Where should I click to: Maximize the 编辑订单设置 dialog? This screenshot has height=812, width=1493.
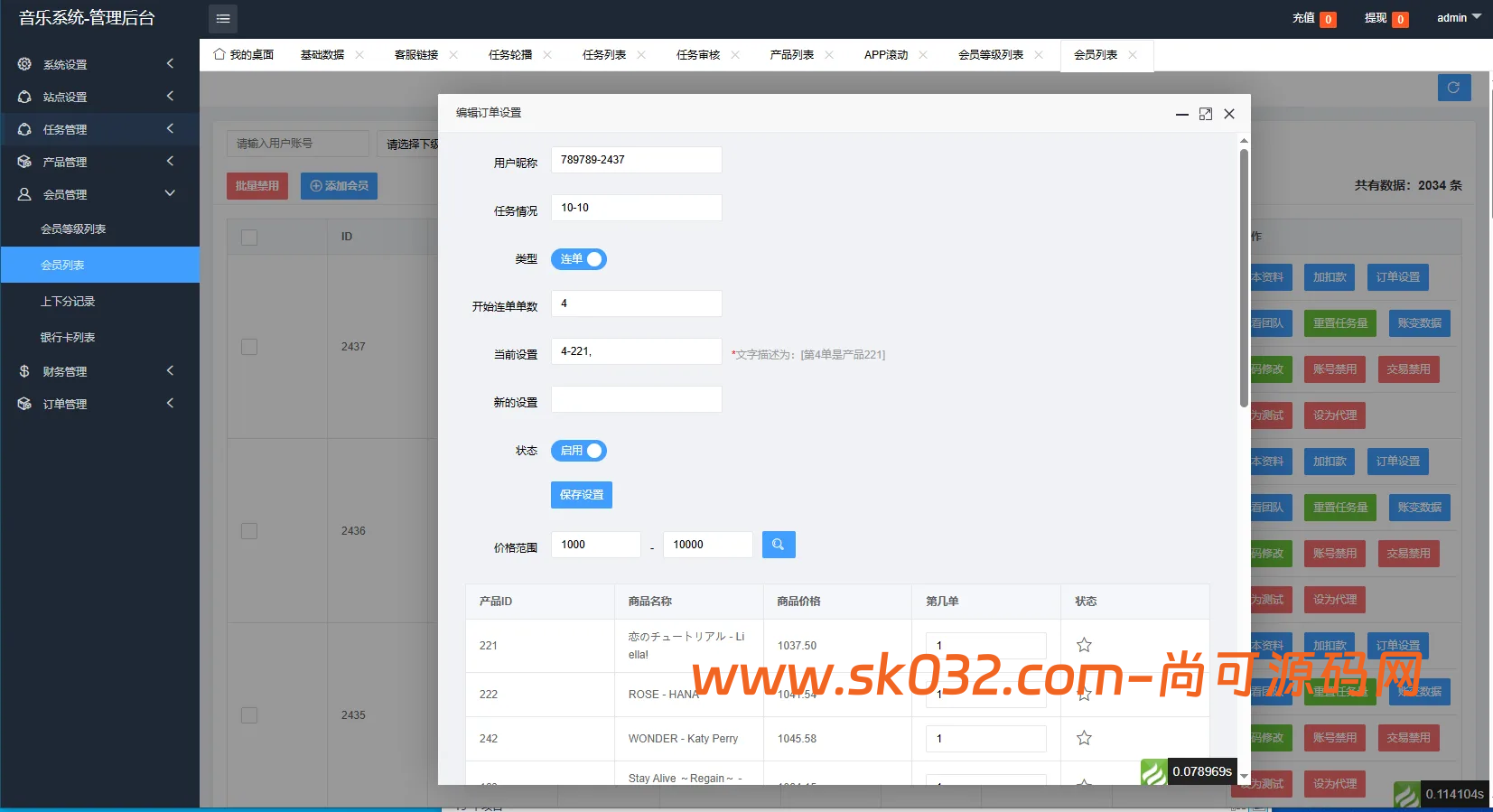click(1206, 114)
